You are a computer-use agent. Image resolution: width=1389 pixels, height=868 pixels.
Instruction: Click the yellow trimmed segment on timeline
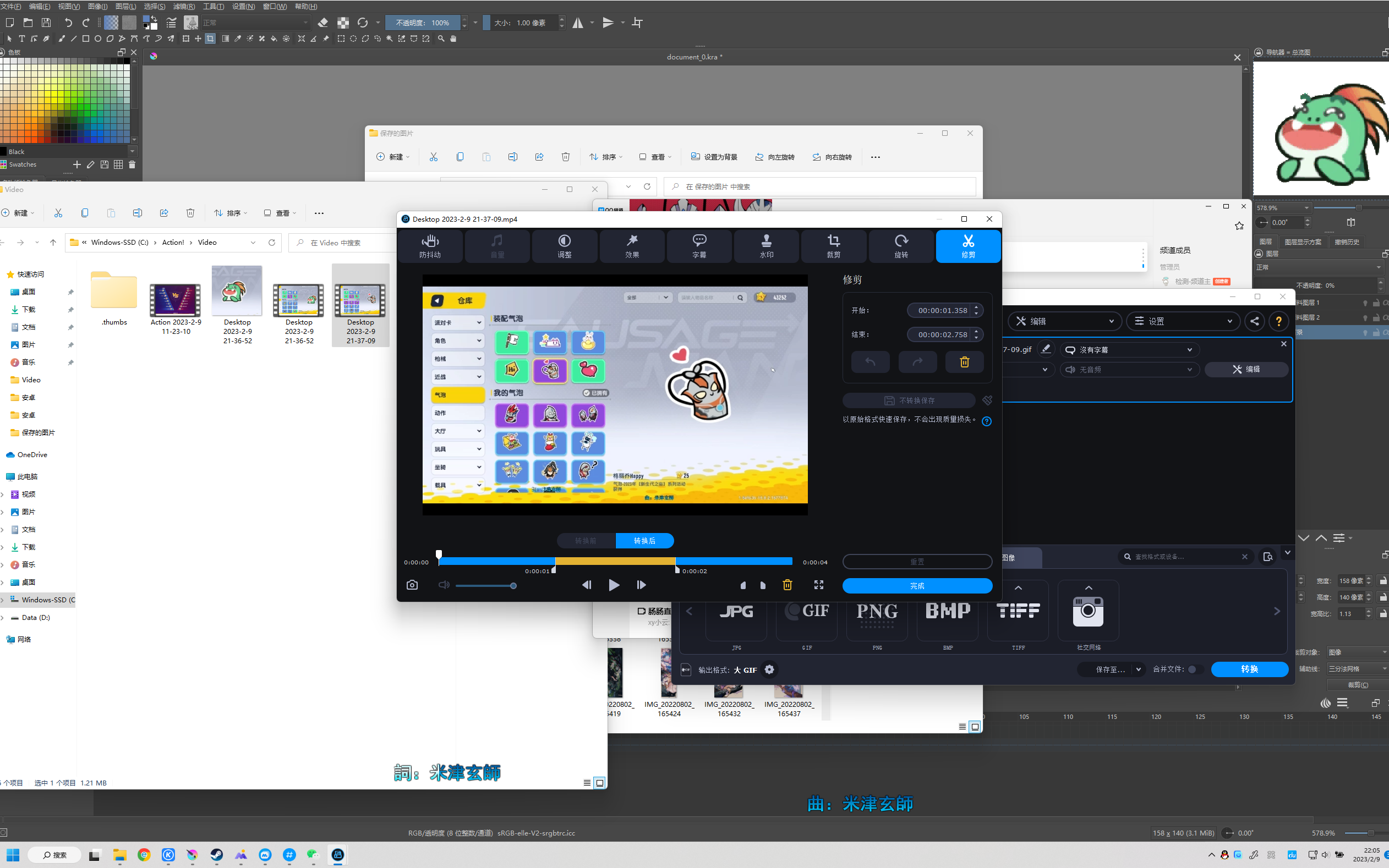(615, 561)
